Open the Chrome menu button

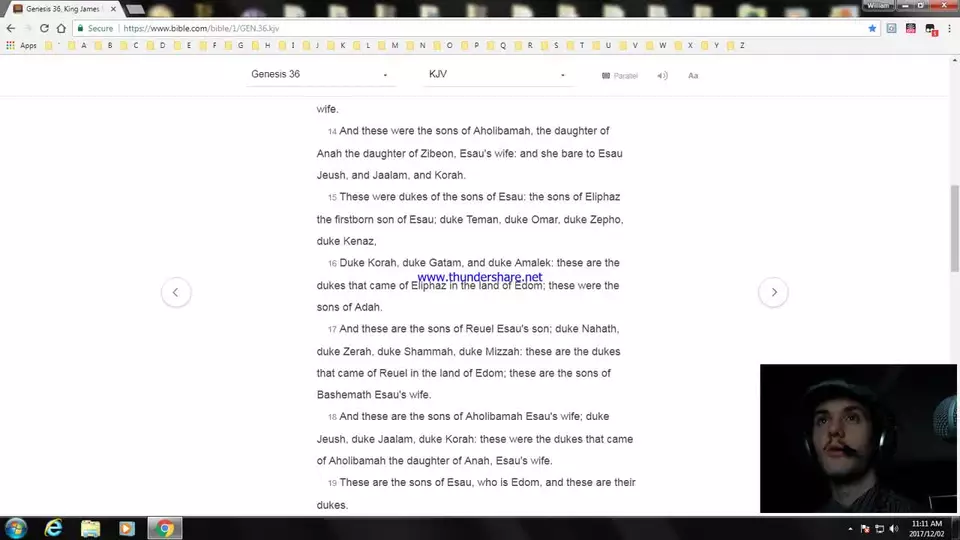(x=948, y=29)
